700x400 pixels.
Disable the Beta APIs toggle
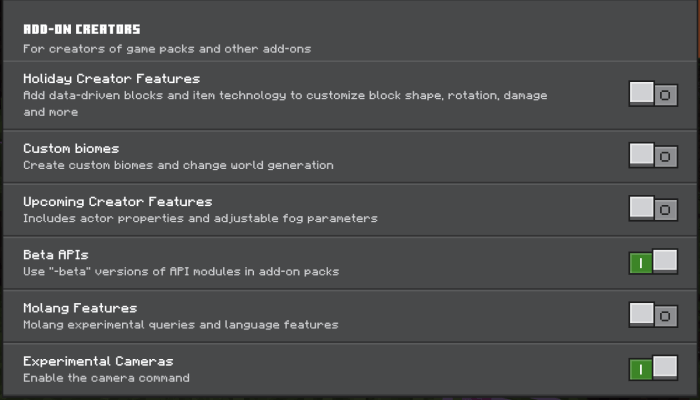click(653, 263)
